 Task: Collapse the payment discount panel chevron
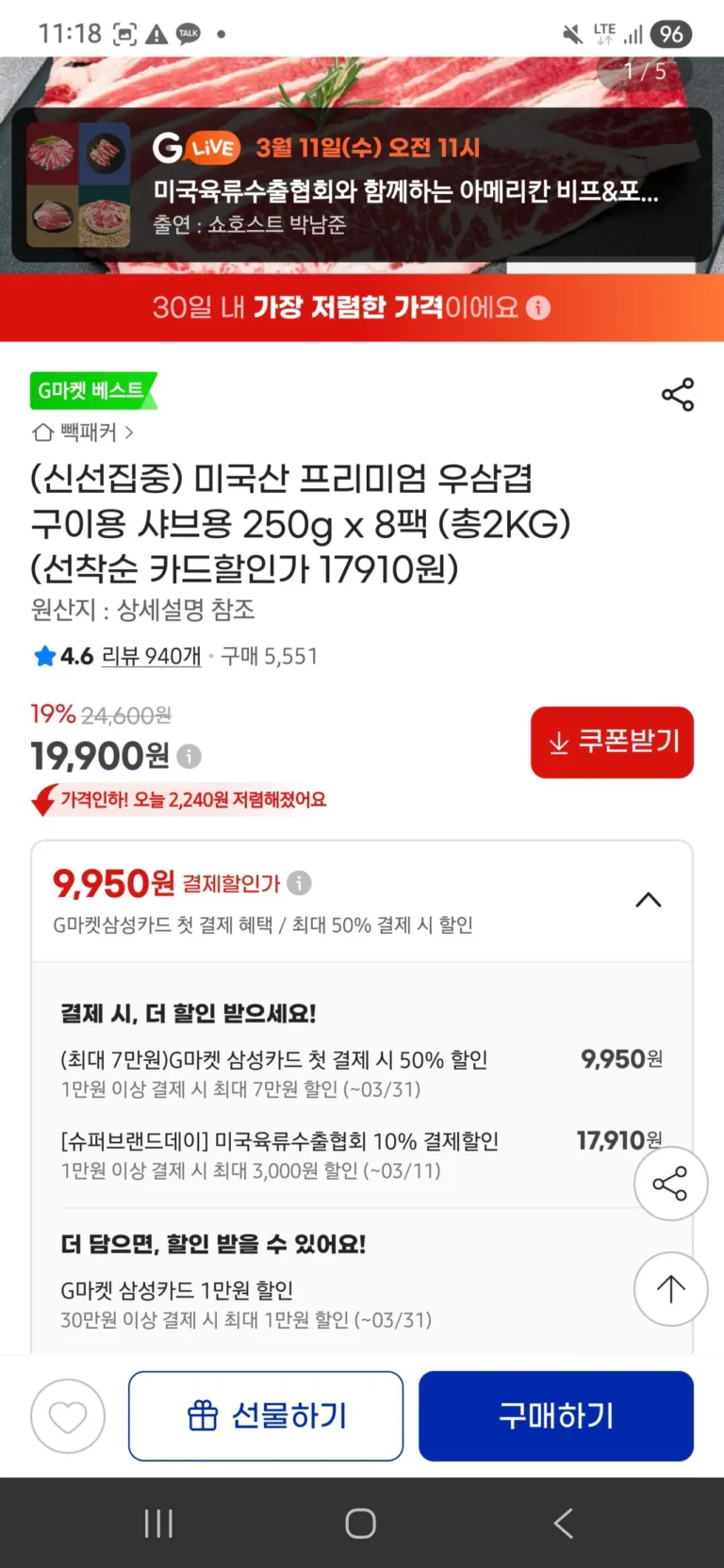[649, 900]
